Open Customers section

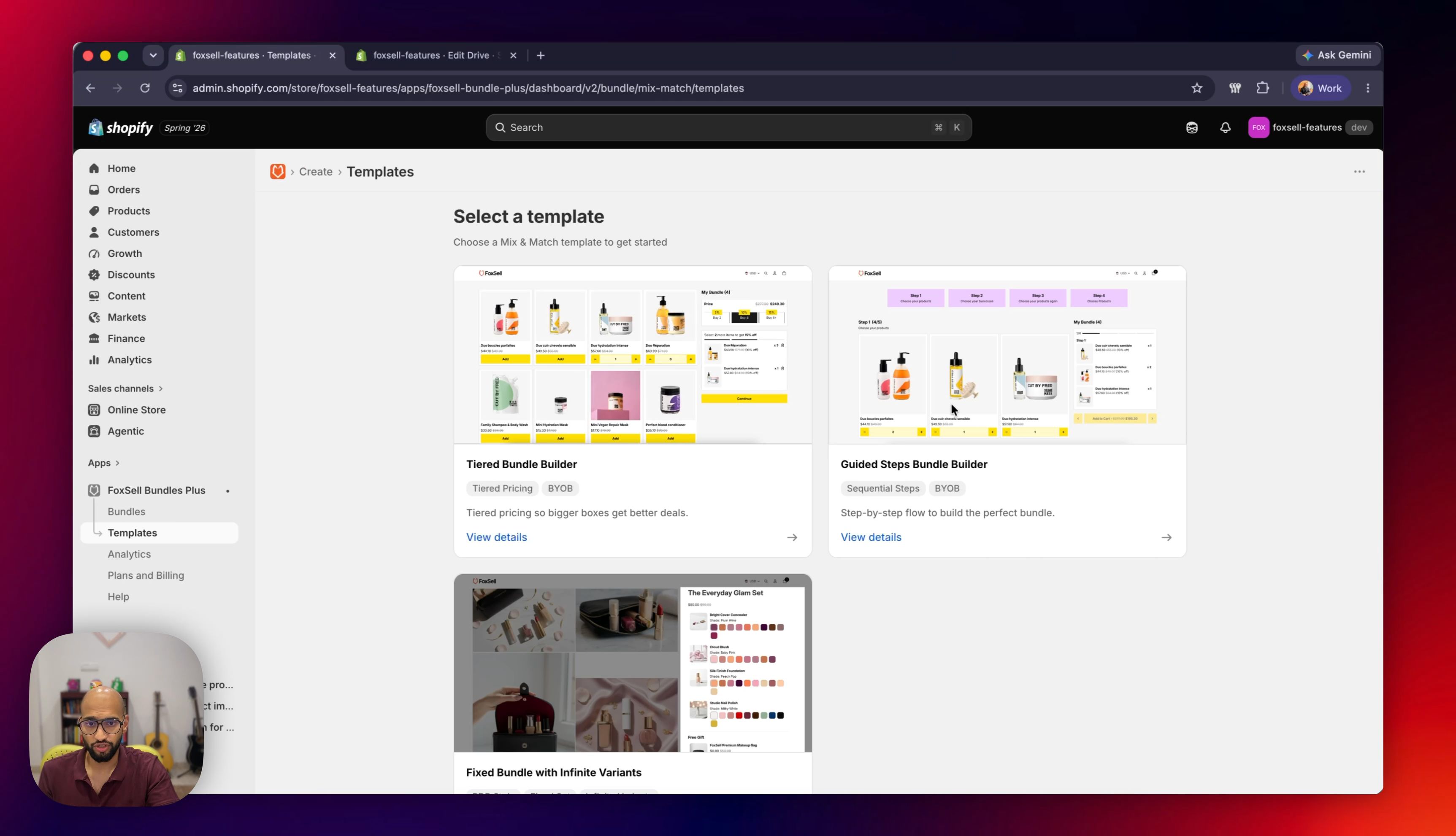tap(133, 232)
